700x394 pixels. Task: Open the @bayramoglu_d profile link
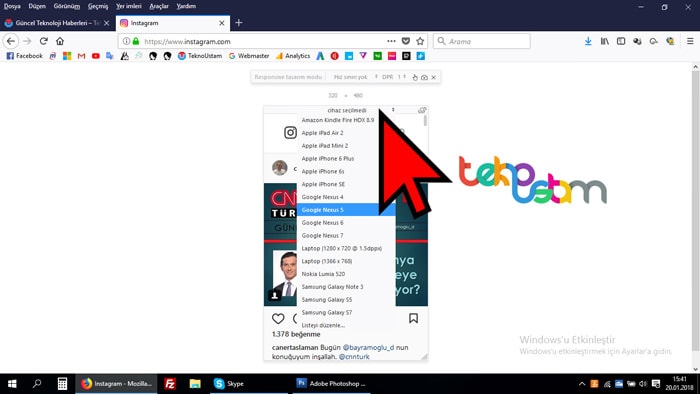(x=368, y=347)
